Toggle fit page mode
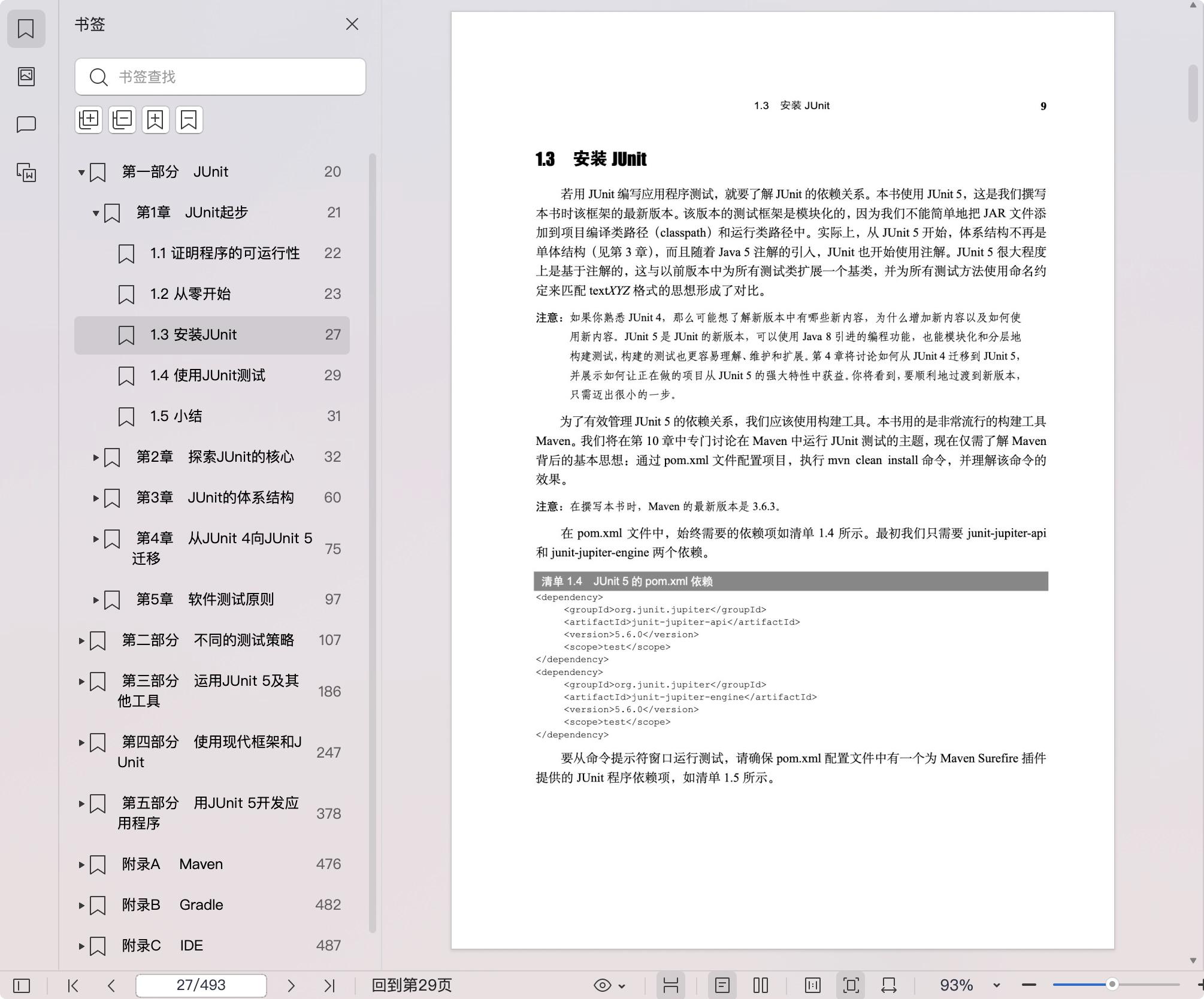The image size is (1204, 999). pos(851,985)
